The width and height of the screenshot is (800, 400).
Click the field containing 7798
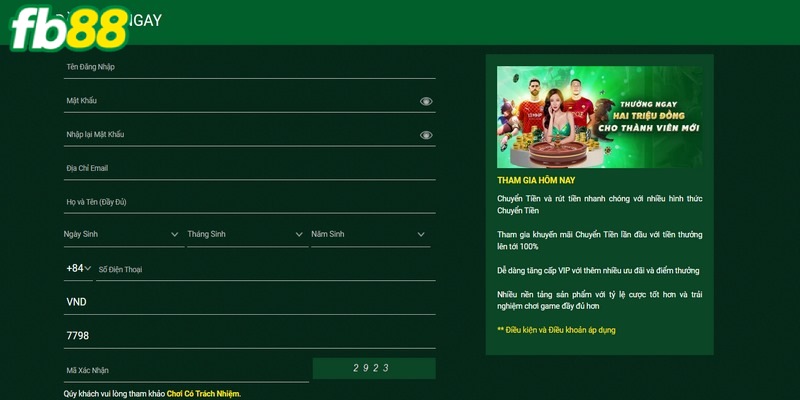pos(248,336)
